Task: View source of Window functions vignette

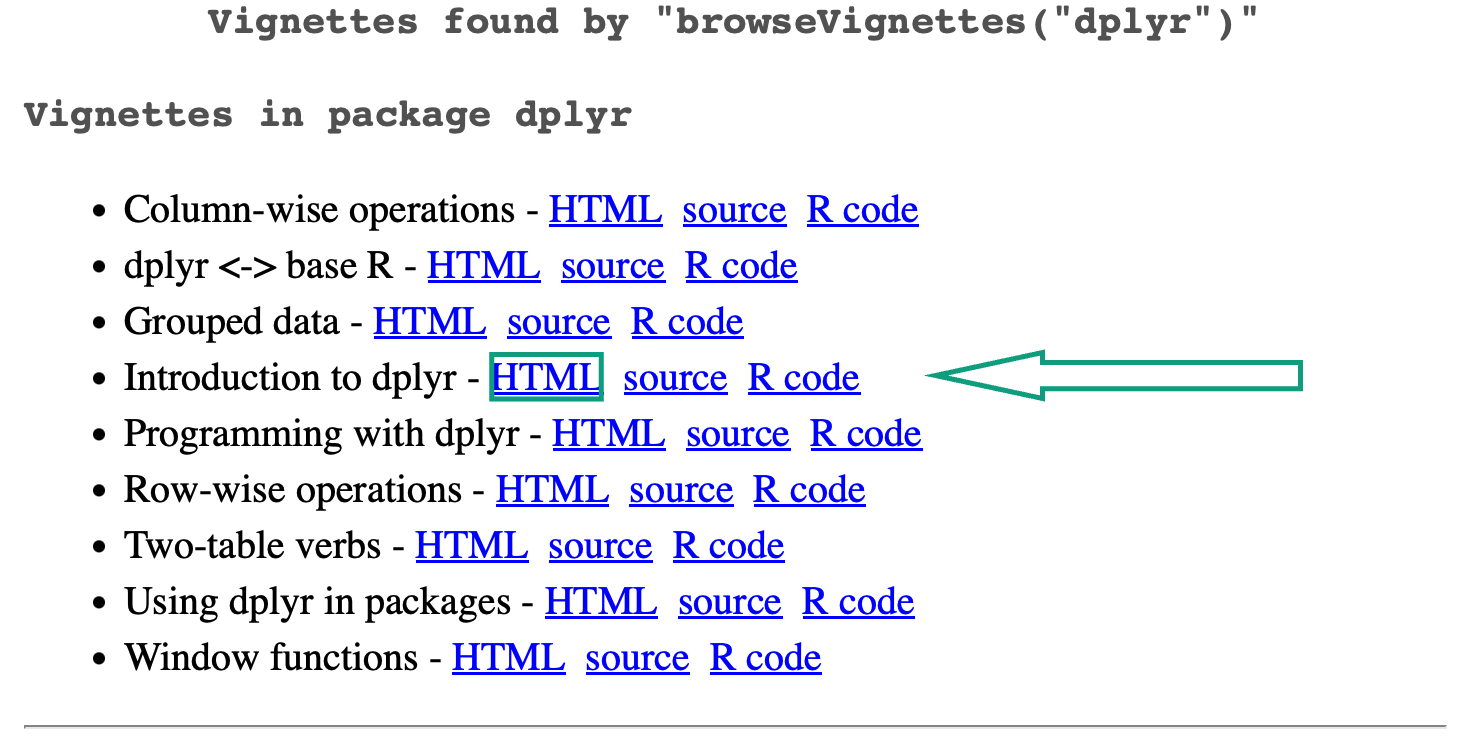Action: pyautogui.click(x=637, y=658)
